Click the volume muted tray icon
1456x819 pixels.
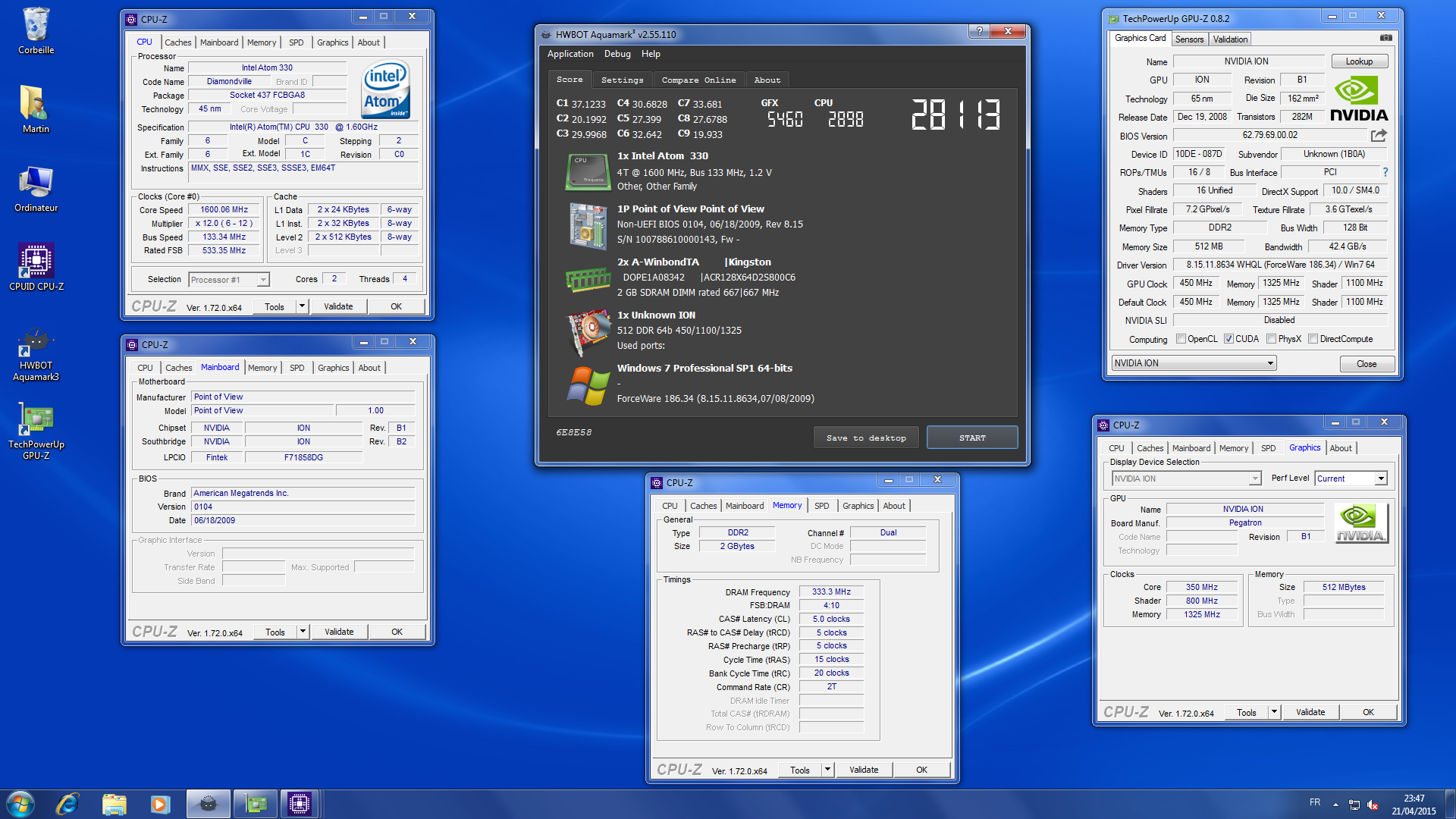coord(1372,805)
